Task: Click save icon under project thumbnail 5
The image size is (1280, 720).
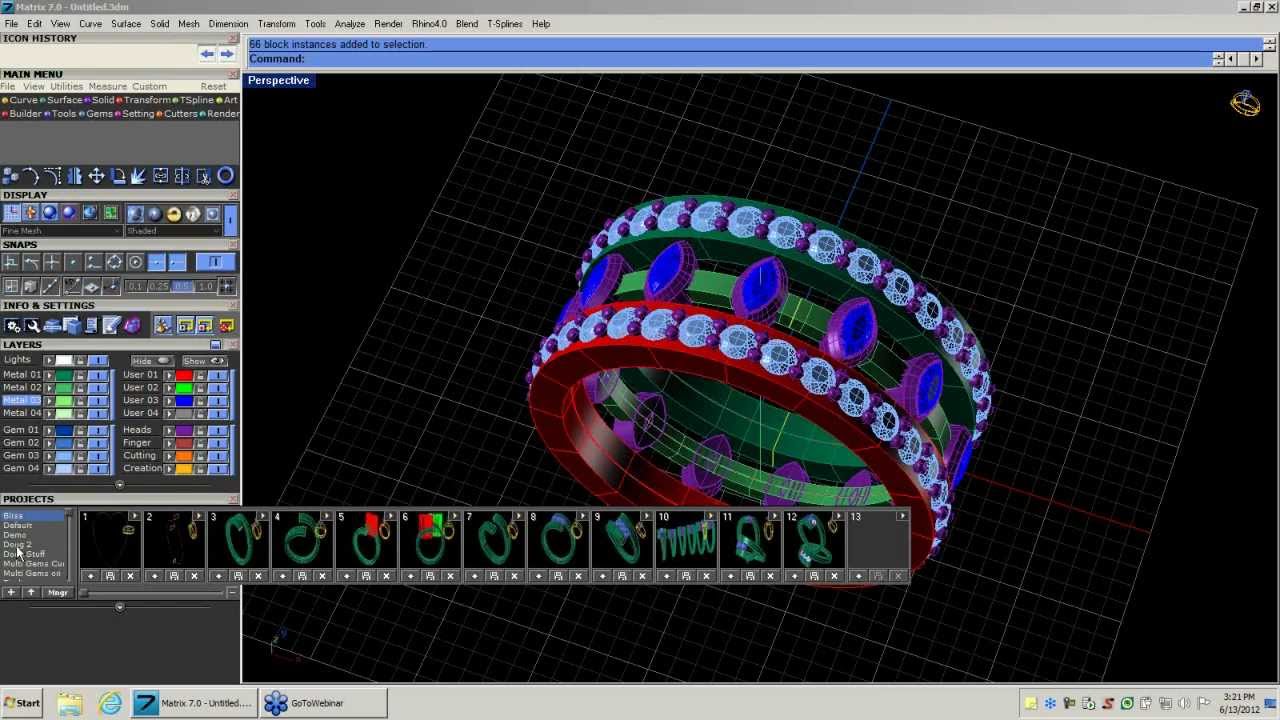Action: coord(366,576)
